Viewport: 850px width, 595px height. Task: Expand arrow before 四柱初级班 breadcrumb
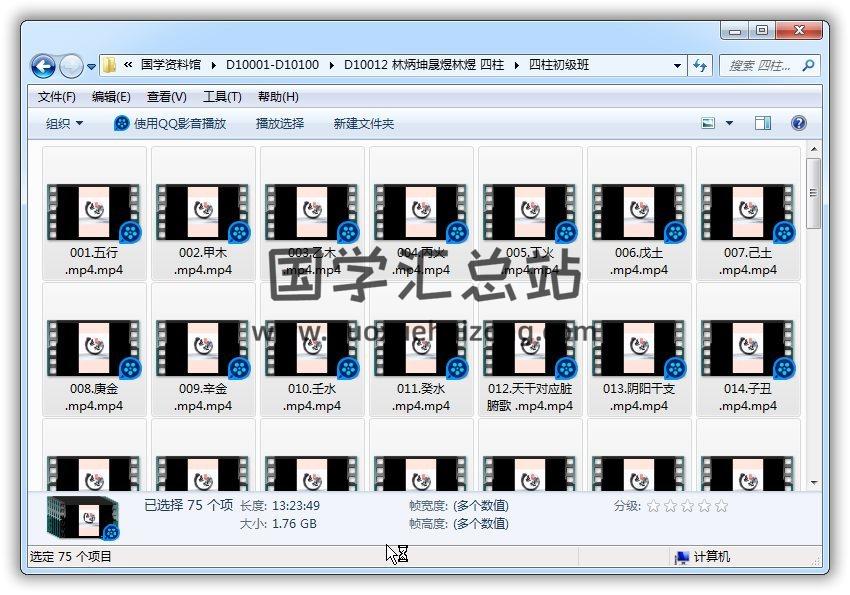(x=517, y=66)
